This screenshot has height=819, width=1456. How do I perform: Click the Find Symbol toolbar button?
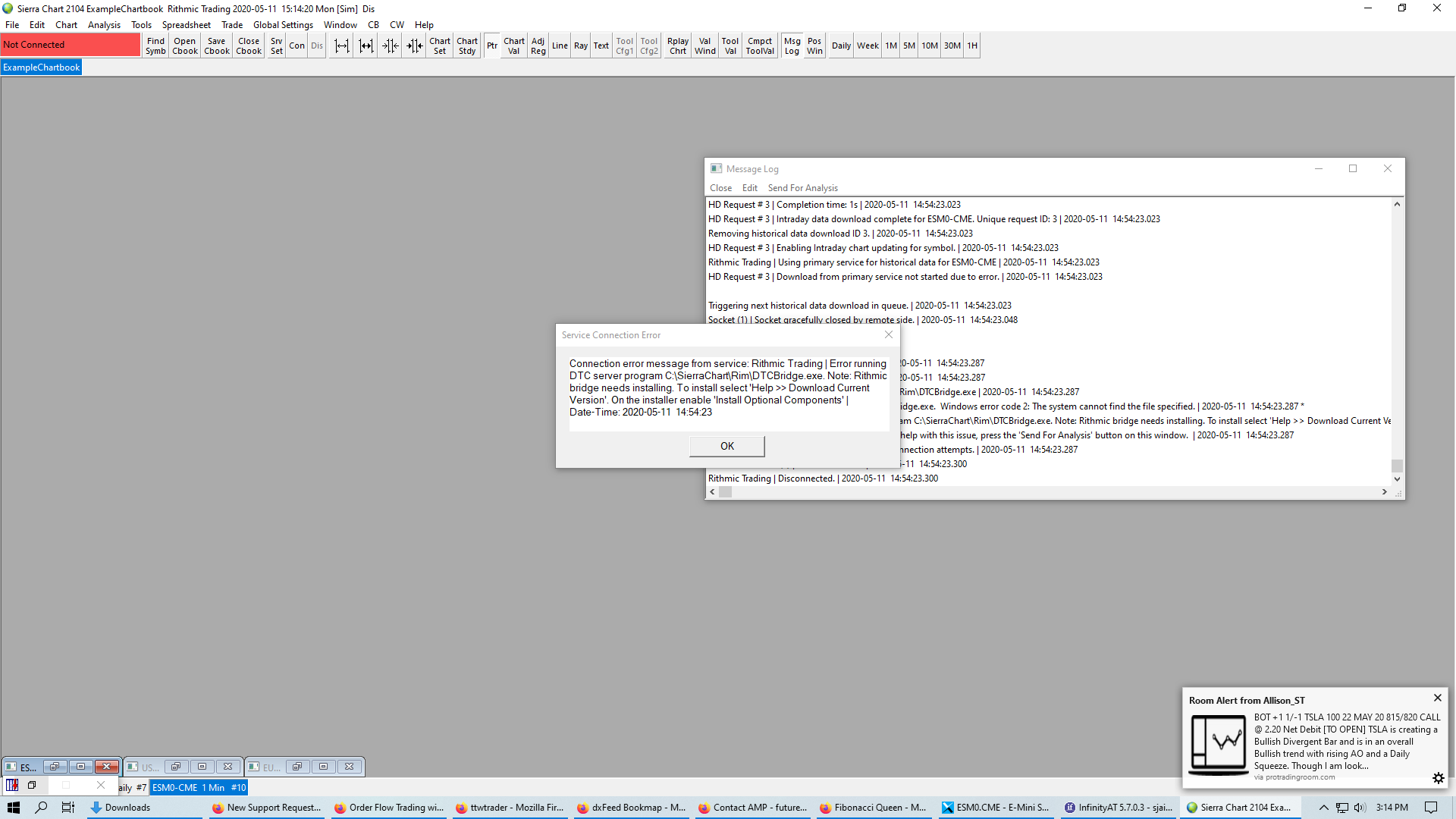point(155,45)
